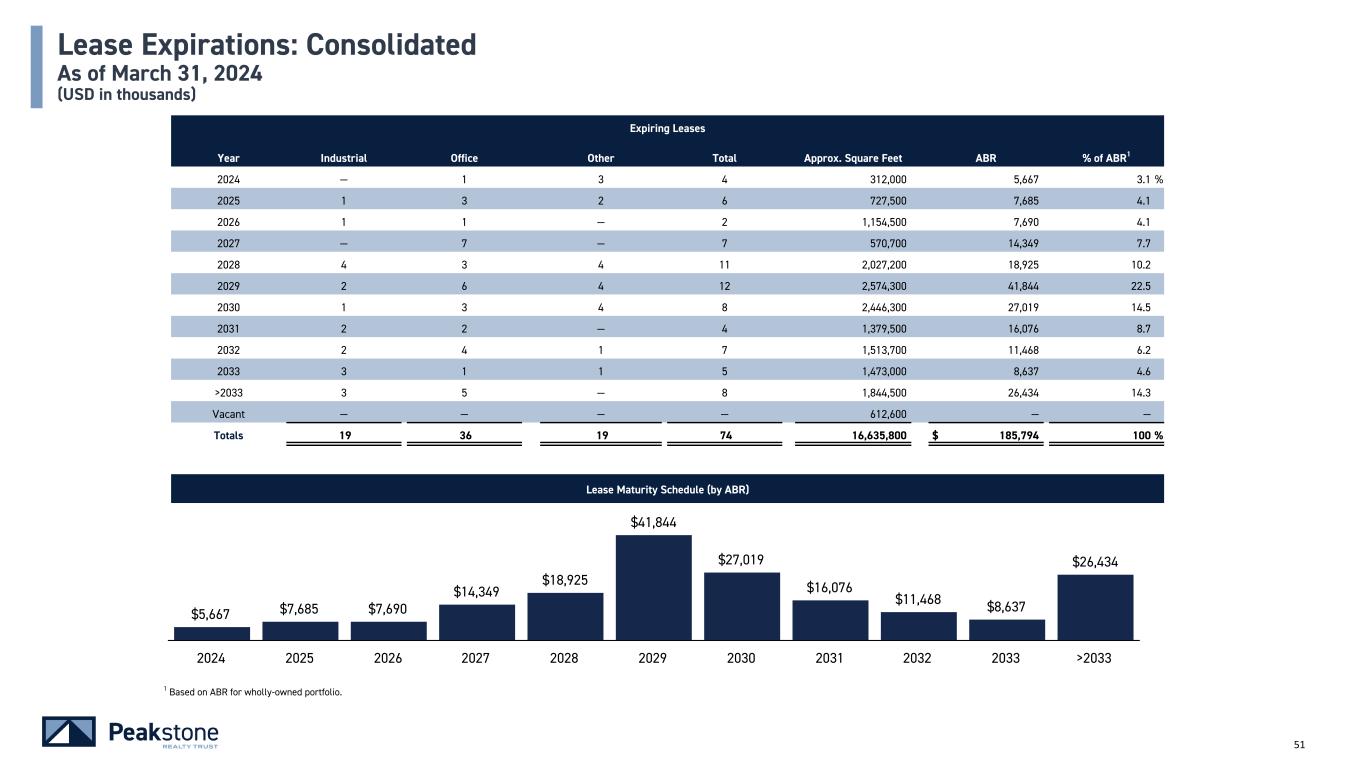Click the Office column header
Image resolution: width=1365 pixels, height=768 pixels.
point(464,158)
